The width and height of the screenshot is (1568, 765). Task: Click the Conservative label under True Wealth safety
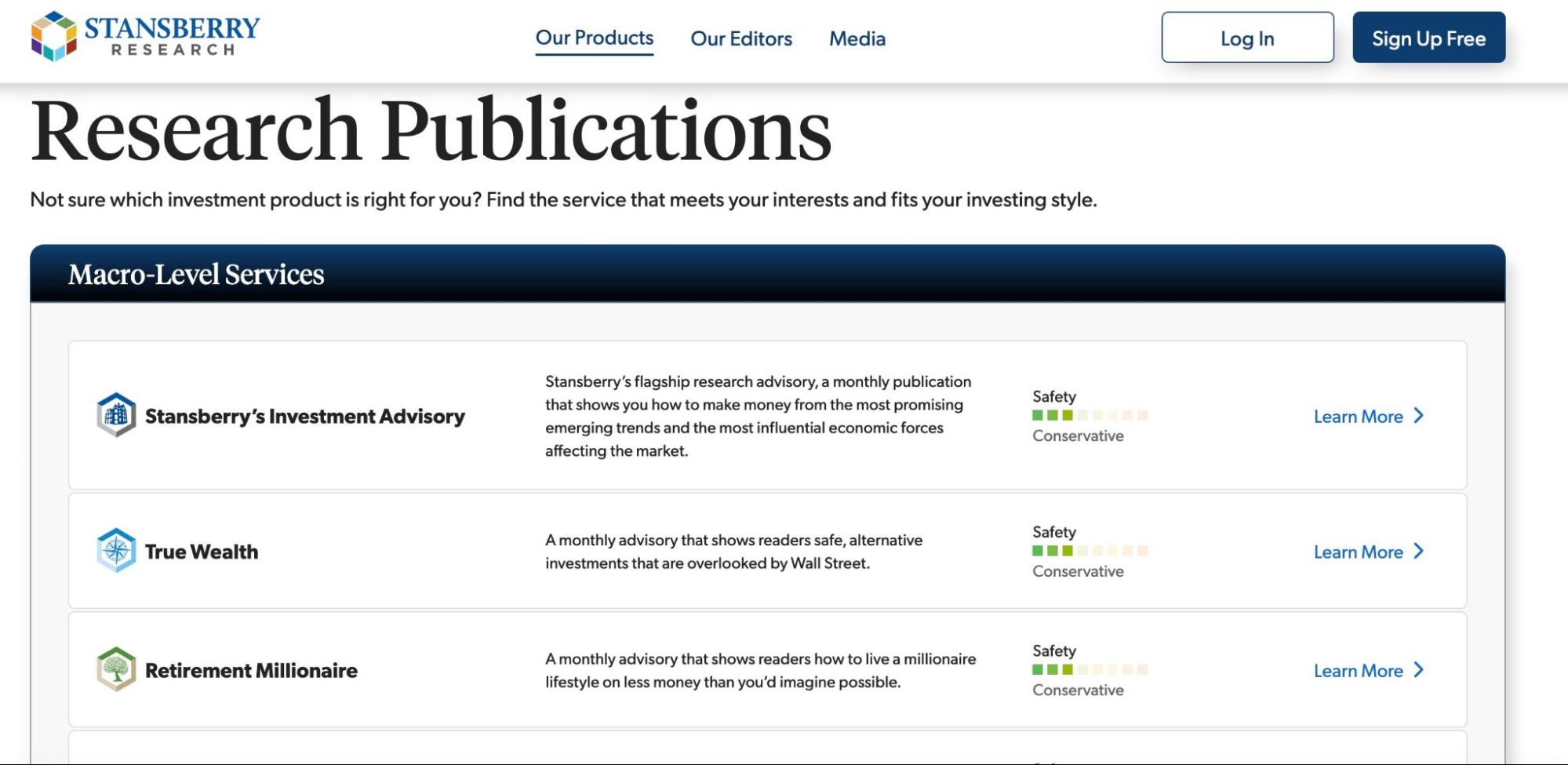click(1078, 571)
